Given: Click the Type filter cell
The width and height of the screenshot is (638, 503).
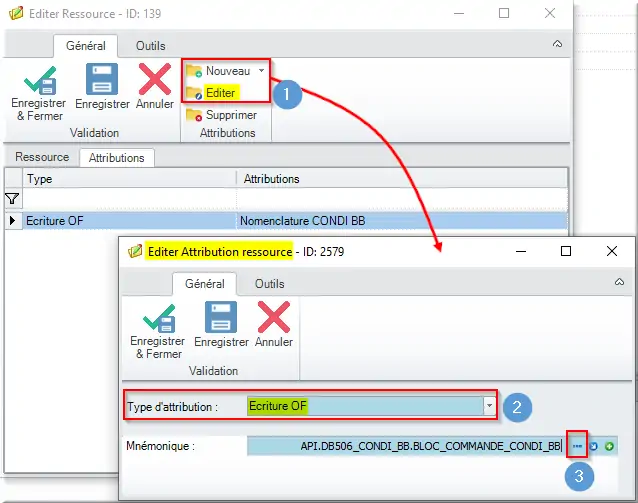Looking at the screenshot, I should [129, 199].
